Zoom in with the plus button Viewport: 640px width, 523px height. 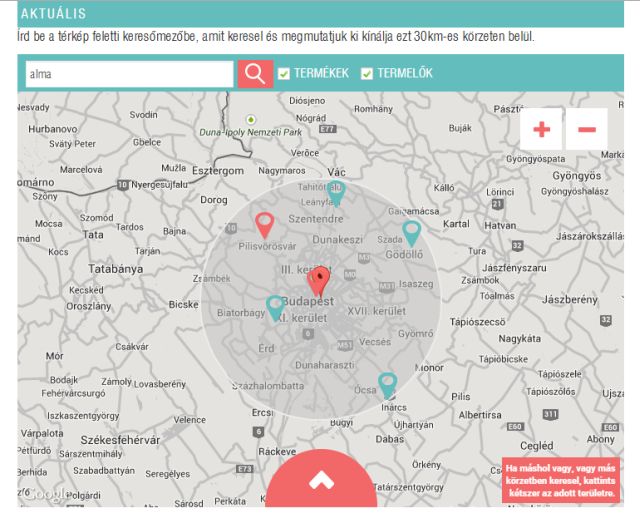541,130
